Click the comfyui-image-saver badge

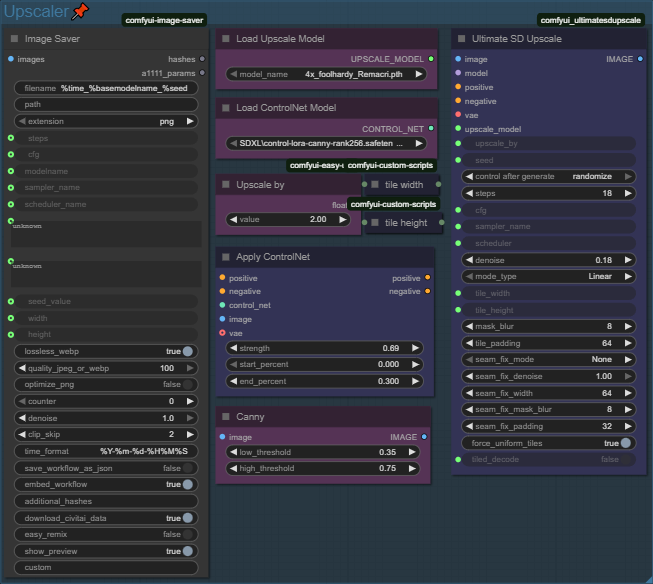tap(164, 20)
